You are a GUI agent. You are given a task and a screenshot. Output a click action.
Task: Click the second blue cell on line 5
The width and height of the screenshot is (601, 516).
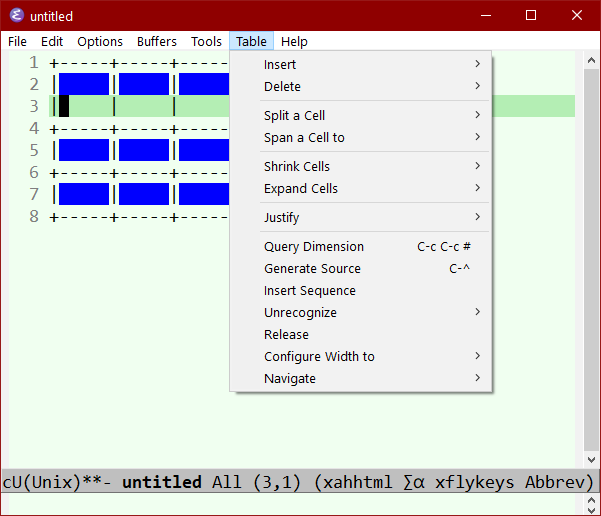144,150
